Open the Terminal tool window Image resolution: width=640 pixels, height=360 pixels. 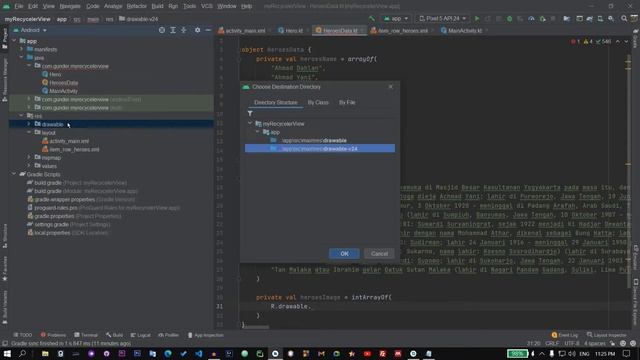coord(86,335)
